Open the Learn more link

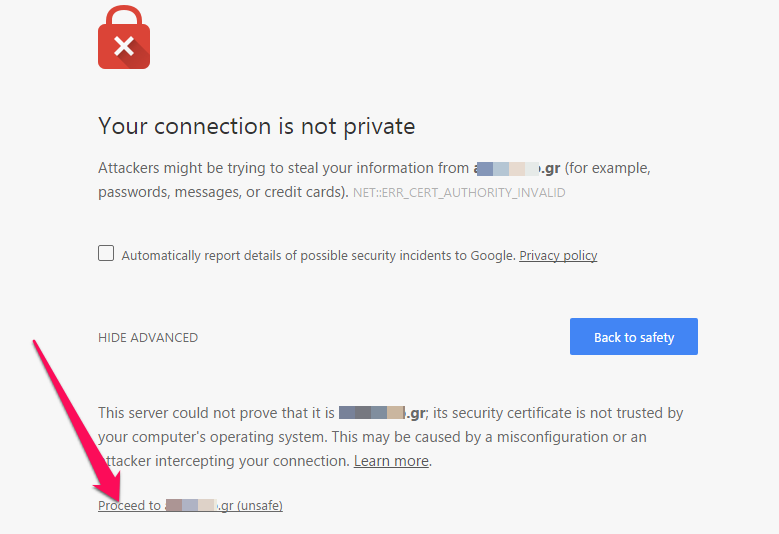coord(391,461)
